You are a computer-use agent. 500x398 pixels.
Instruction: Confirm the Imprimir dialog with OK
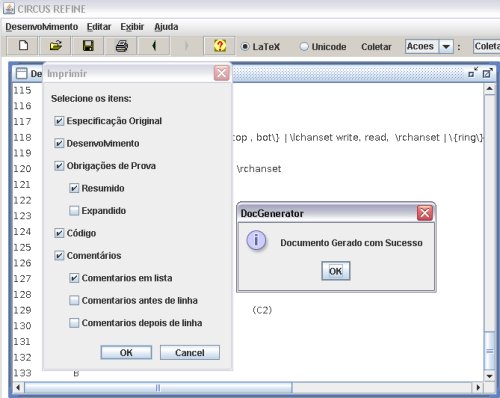tap(126, 352)
